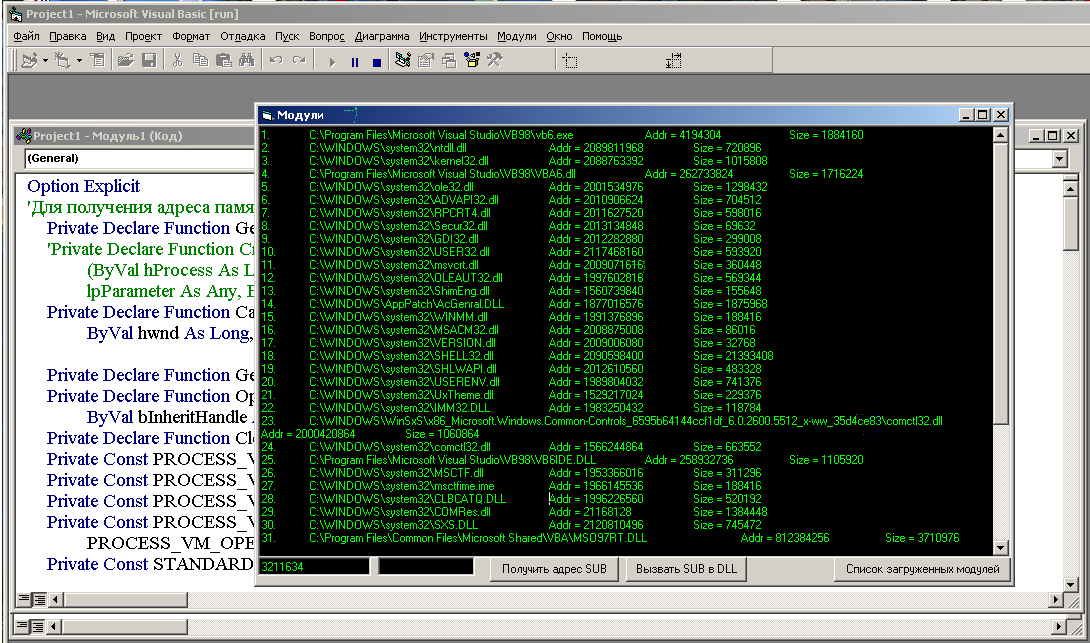Open the (General) object combo box
Viewport: 1090px width, 643px height.
139,158
